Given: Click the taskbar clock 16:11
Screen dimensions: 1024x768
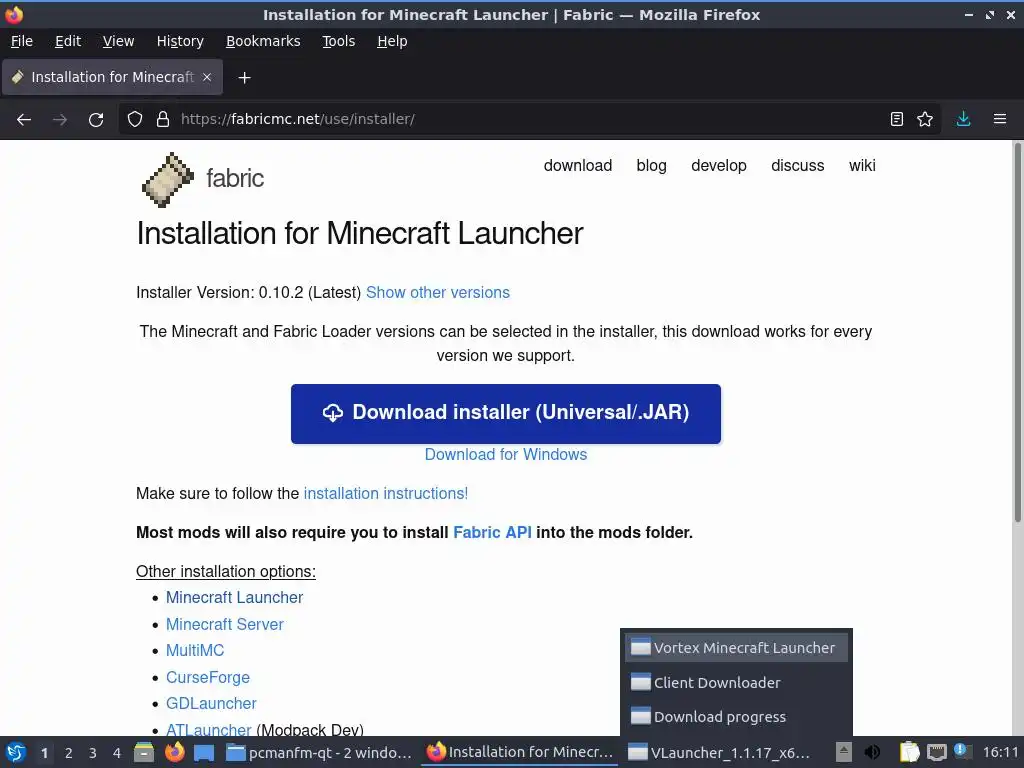Looking at the screenshot, I should 1000,752.
